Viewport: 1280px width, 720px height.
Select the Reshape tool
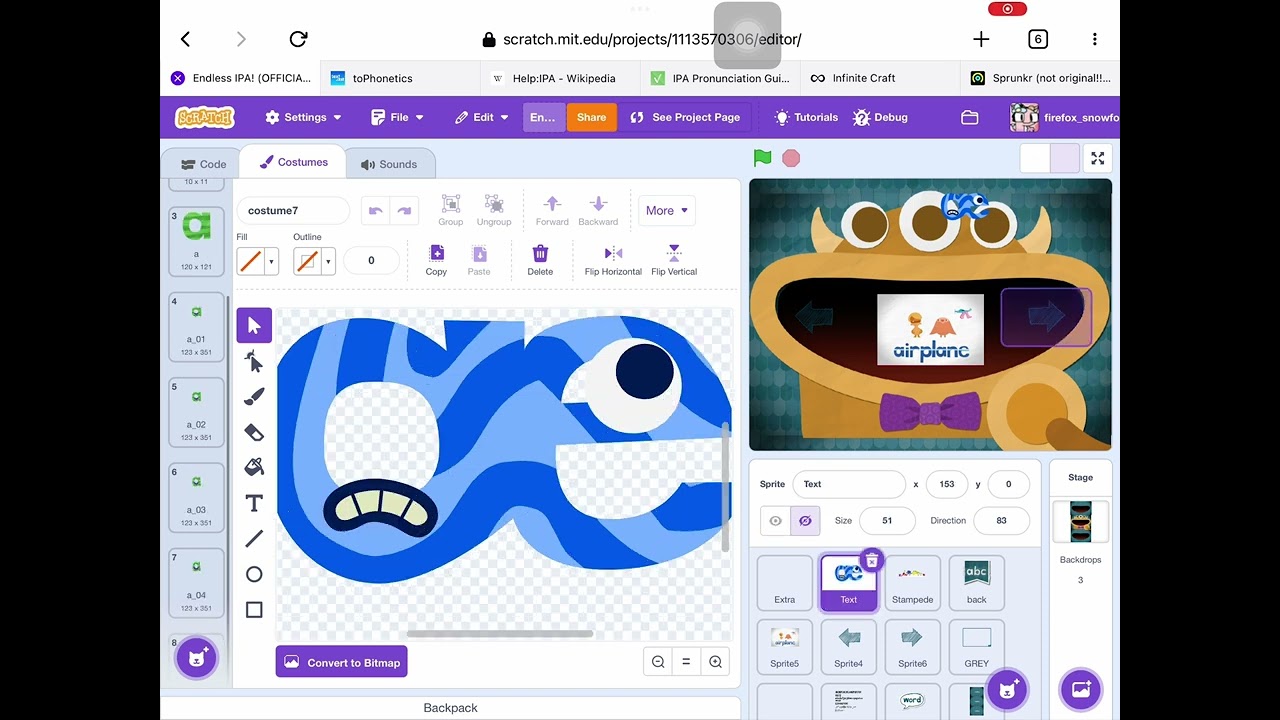pyautogui.click(x=254, y=361)
